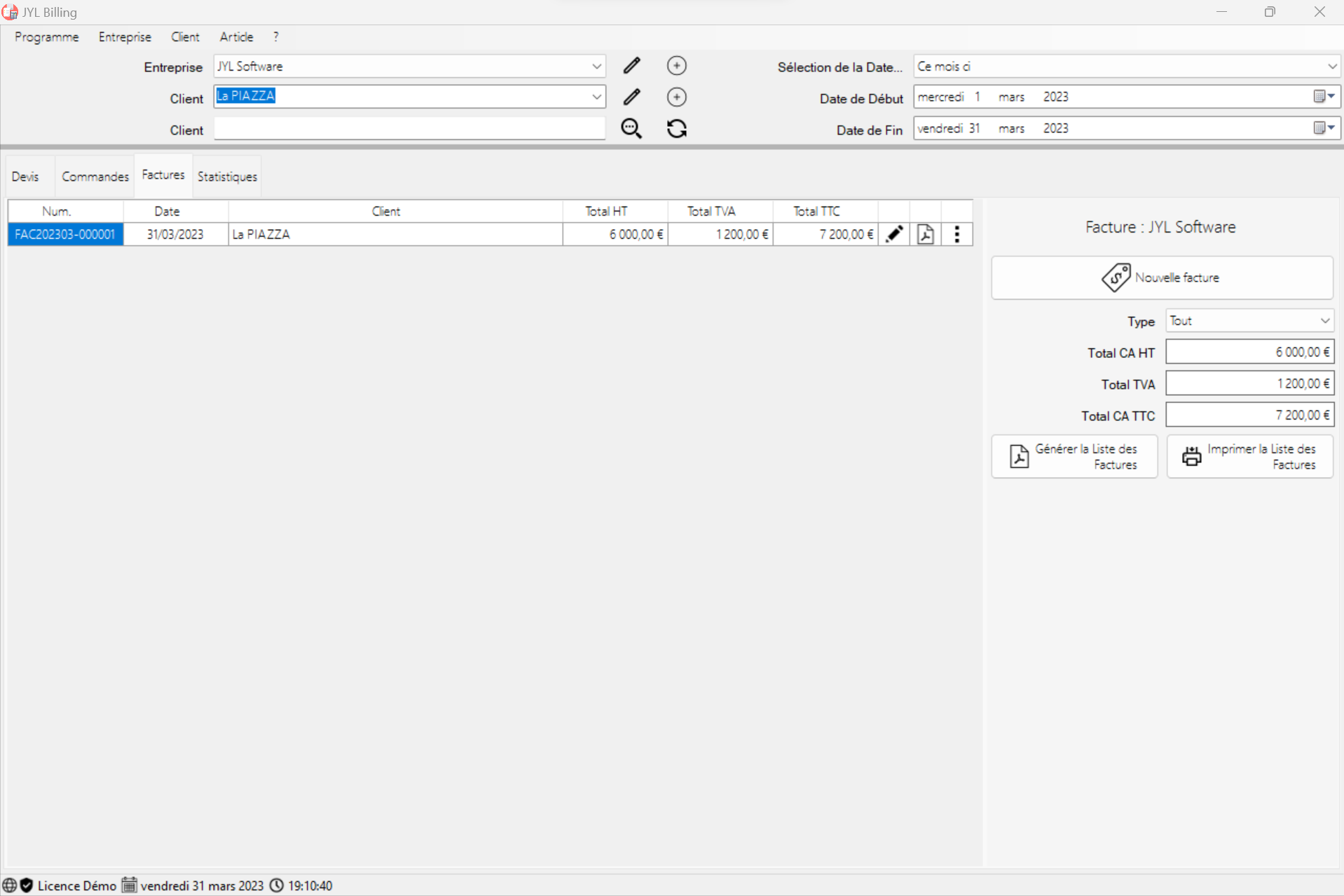Viewport: 1344px width, 896px height.
Task: Click the plus icon to add a new client
Action: 676,97
